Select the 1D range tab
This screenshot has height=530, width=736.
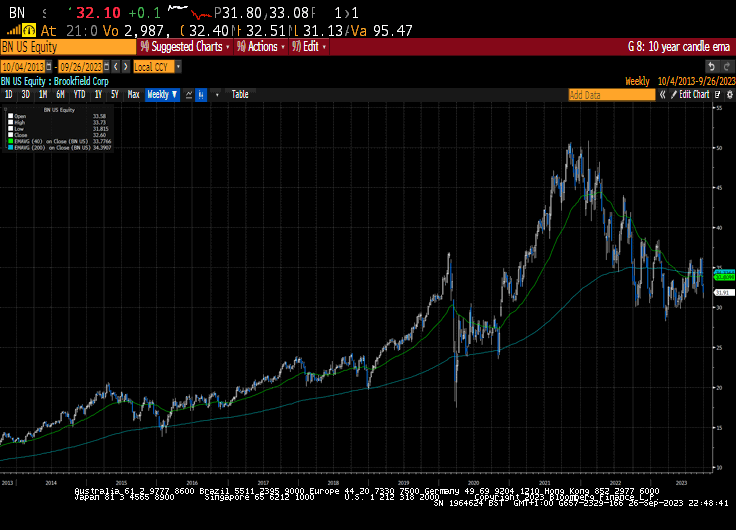(x=8, y=95)
